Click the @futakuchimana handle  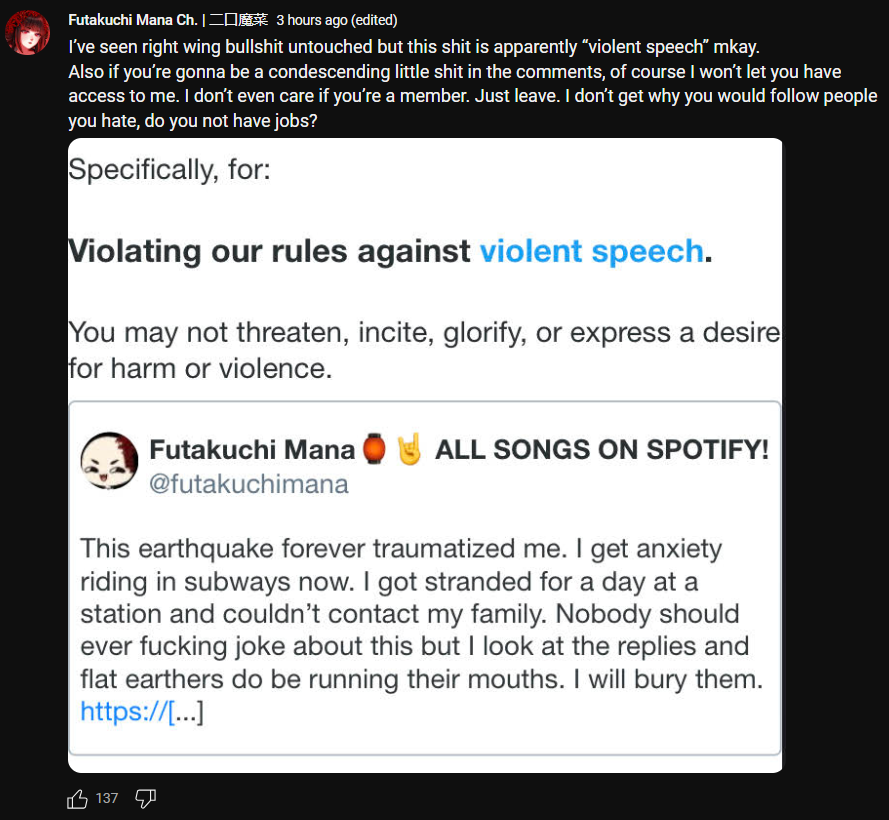coord(249,484)
